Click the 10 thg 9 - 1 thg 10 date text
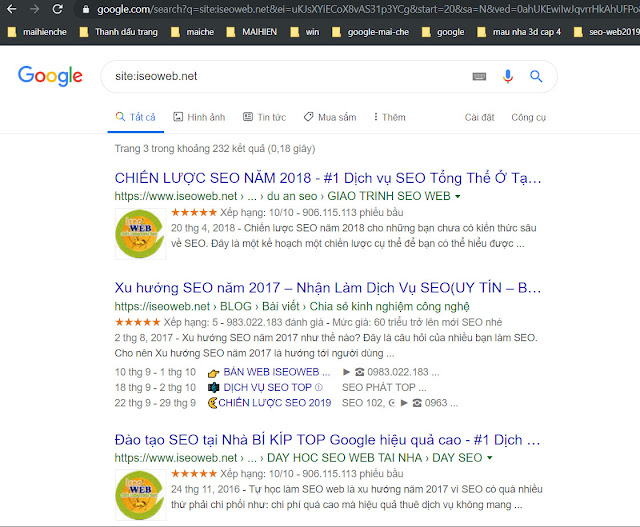The height and width of the screenshot is (527, 640). (x=155, y=372)
